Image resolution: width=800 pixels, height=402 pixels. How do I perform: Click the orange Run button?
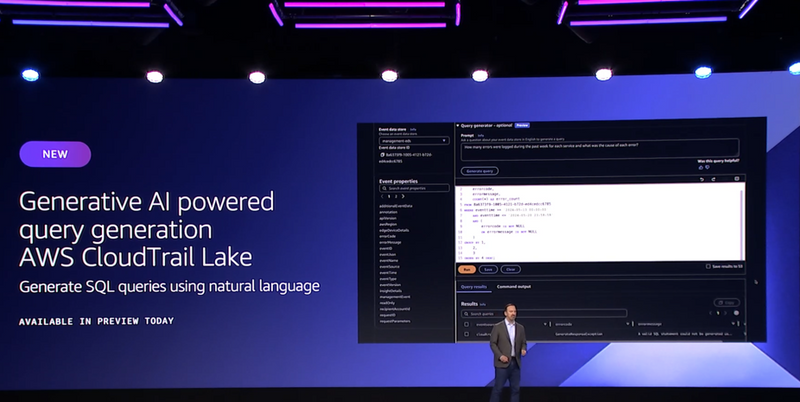[467, 268]
